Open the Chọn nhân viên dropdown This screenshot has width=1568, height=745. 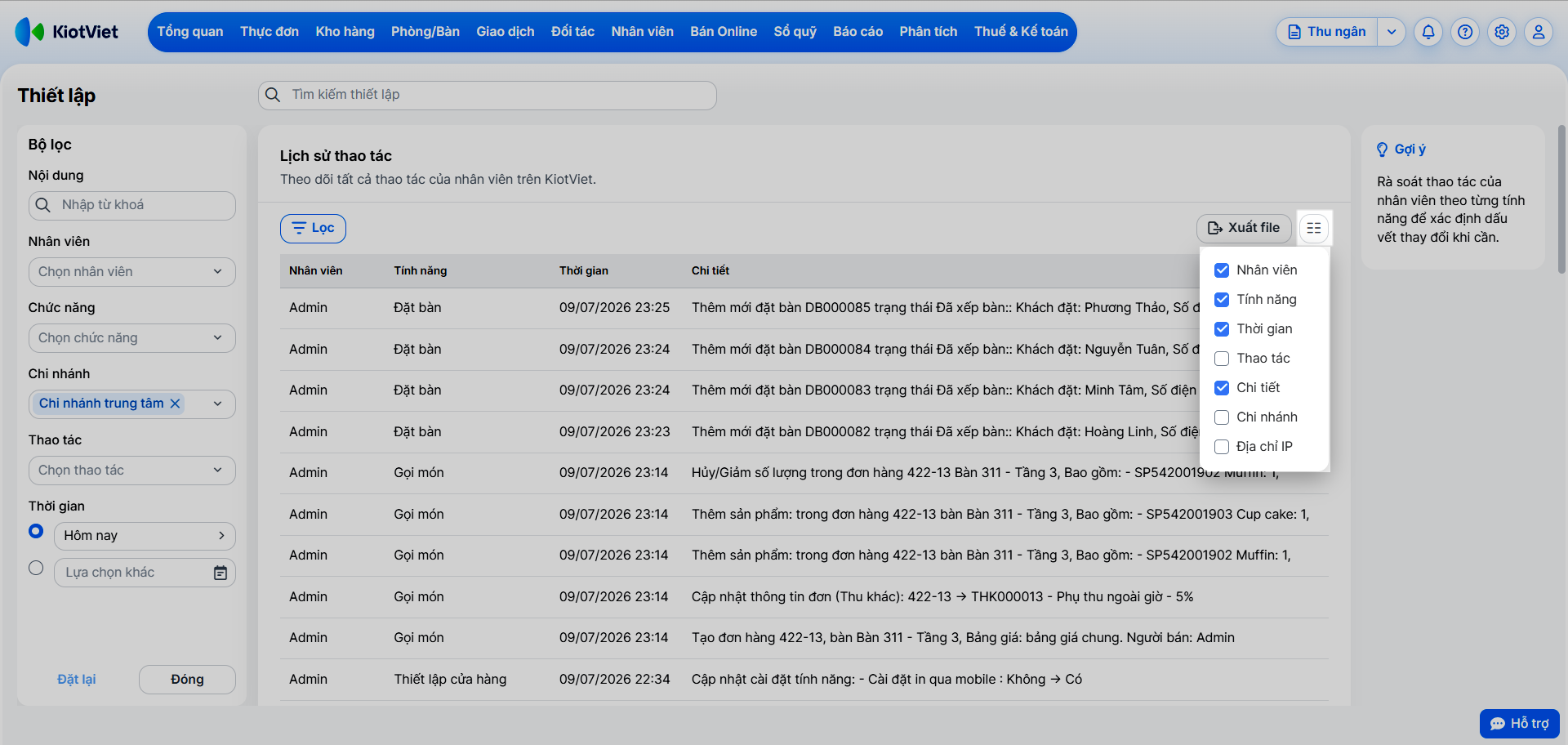coord(132,272)
